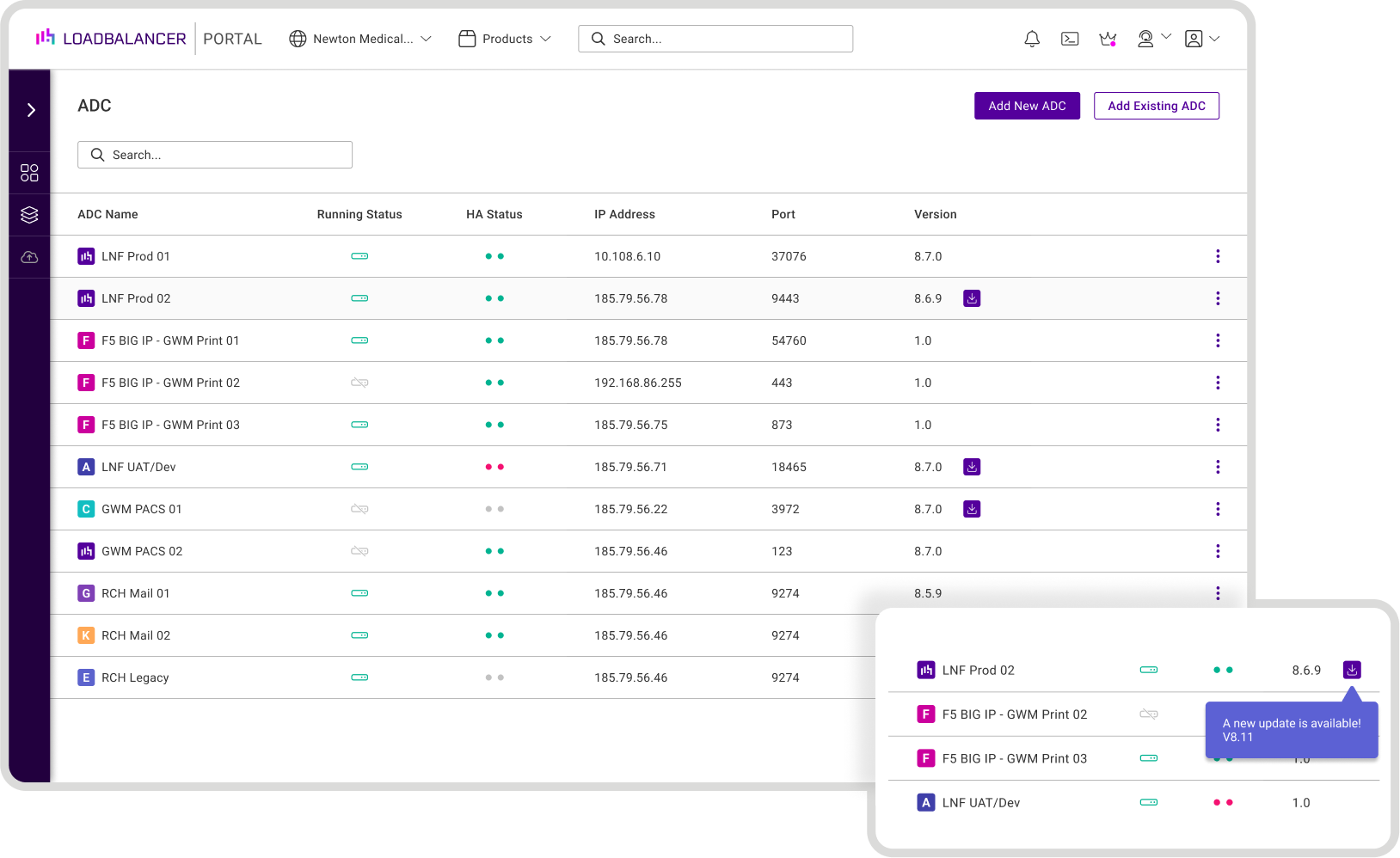
Task: Sort by the Port column header
Action: click(x=783, y=214)
